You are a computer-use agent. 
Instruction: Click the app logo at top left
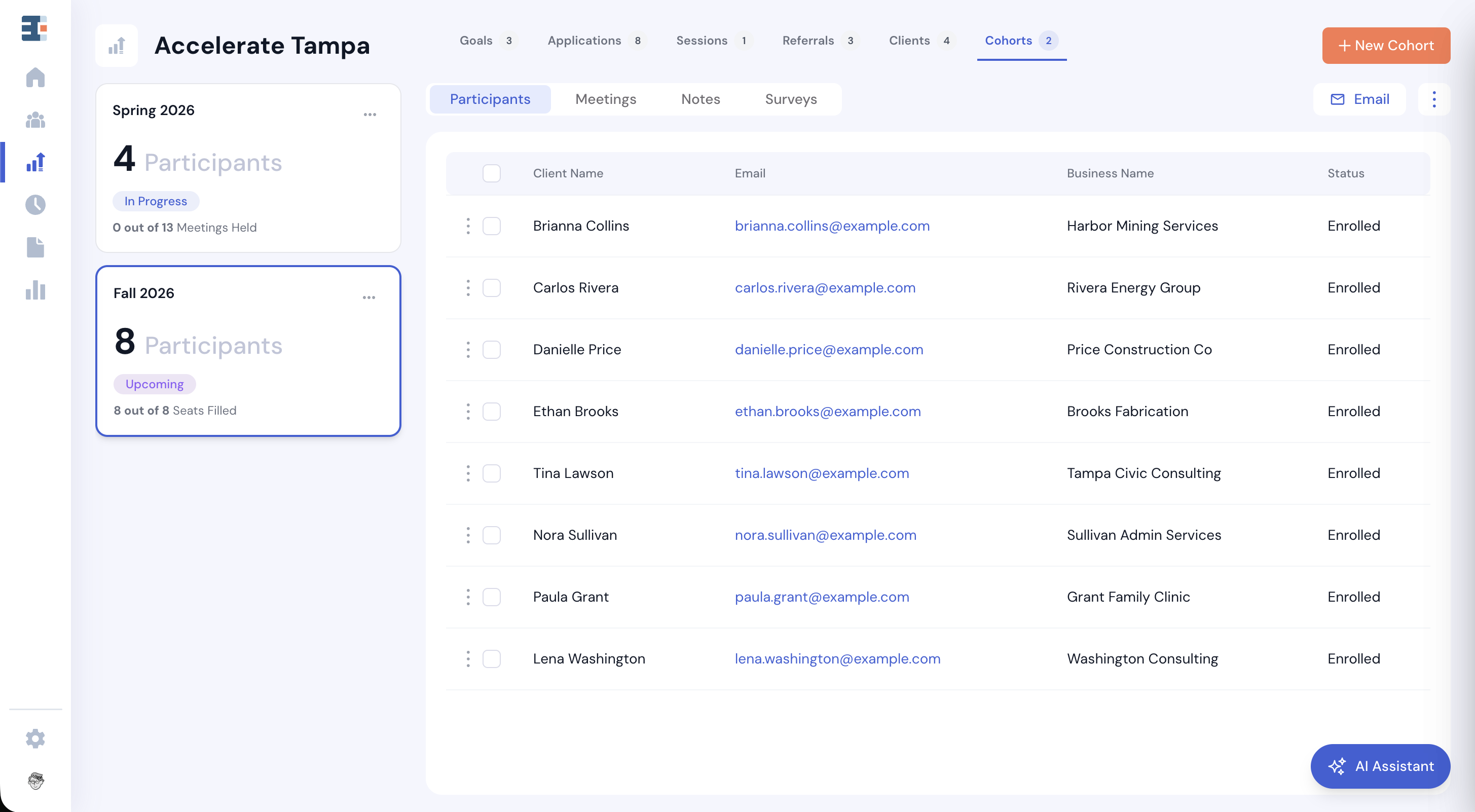(34, 28)
